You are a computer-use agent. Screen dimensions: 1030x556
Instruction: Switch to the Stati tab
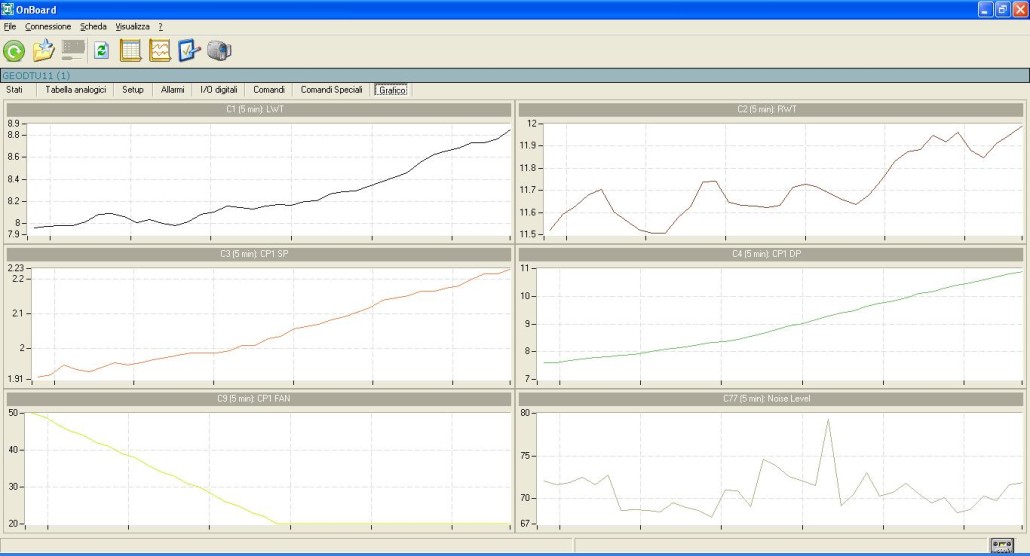pyautogui.click(x=15, y=90)
